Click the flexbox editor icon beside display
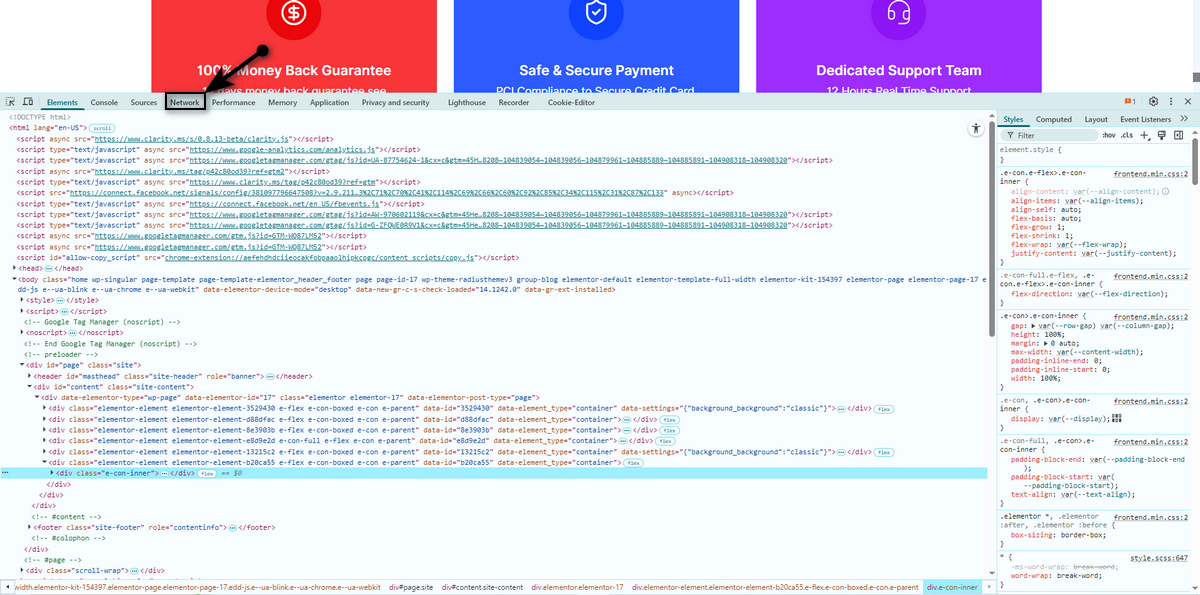Screen dimensions: 1200x595 [x=1116, y=418]
